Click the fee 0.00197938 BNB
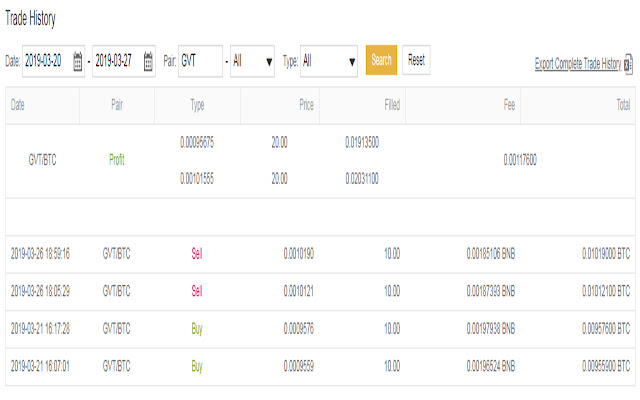 pos(491,329)
